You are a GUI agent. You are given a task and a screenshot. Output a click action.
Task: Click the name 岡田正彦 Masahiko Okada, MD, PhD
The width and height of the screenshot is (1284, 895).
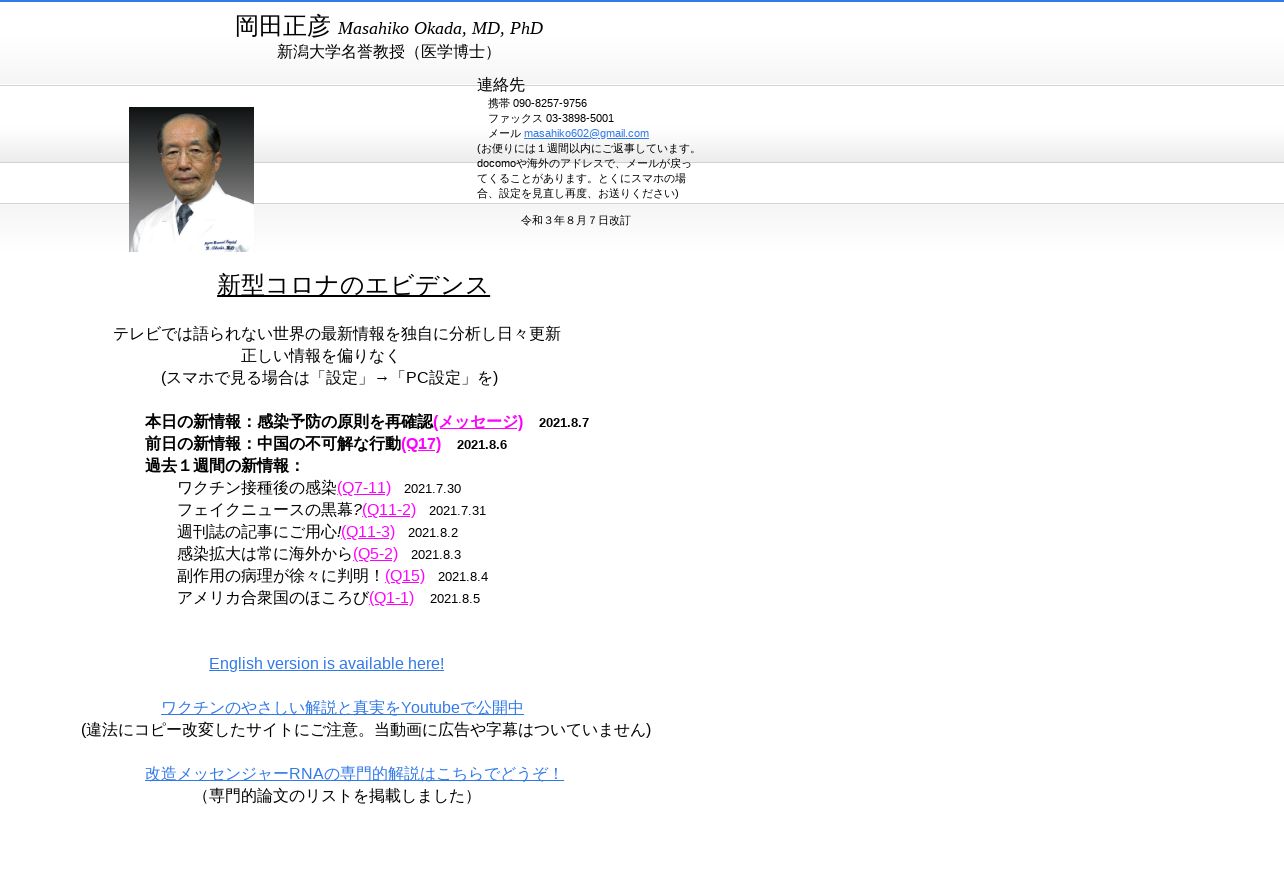[389, 27]
